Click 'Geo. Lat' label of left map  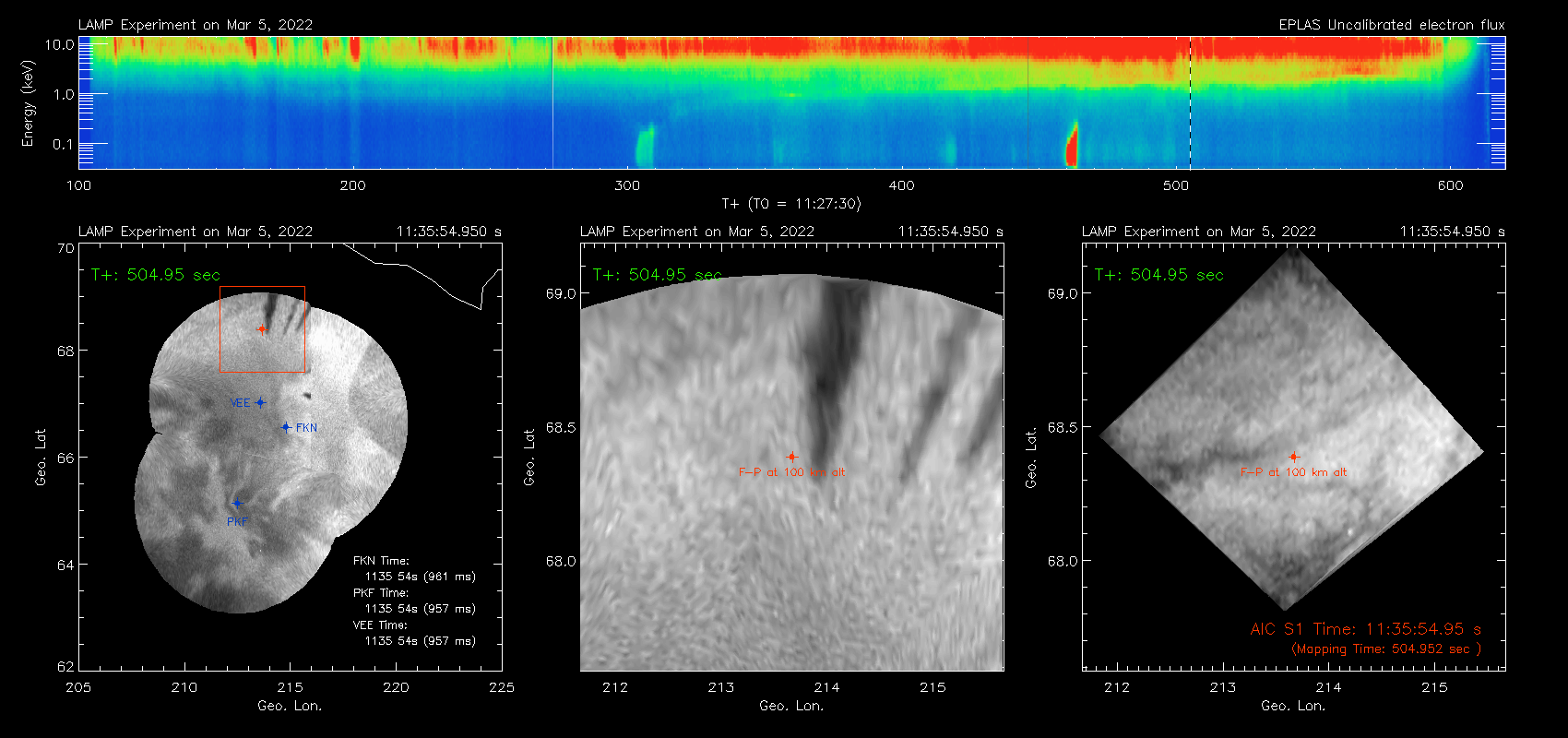coord(41,458)
